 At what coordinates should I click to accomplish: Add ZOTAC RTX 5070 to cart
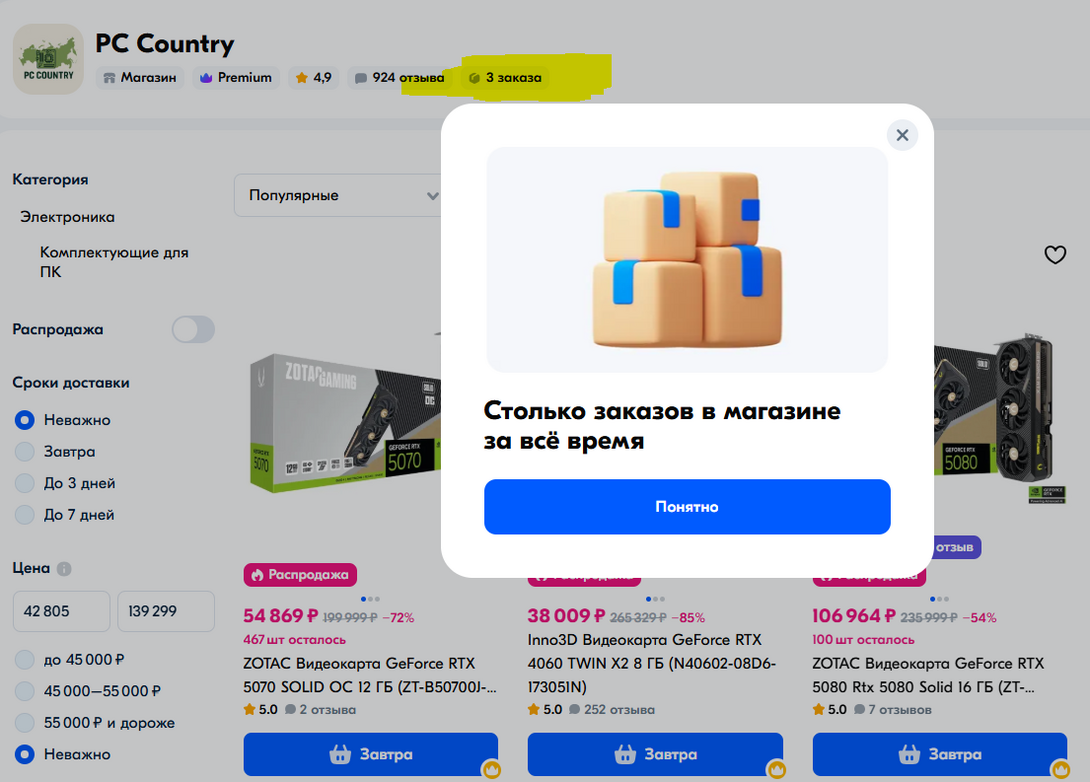(x=371, y=754)
